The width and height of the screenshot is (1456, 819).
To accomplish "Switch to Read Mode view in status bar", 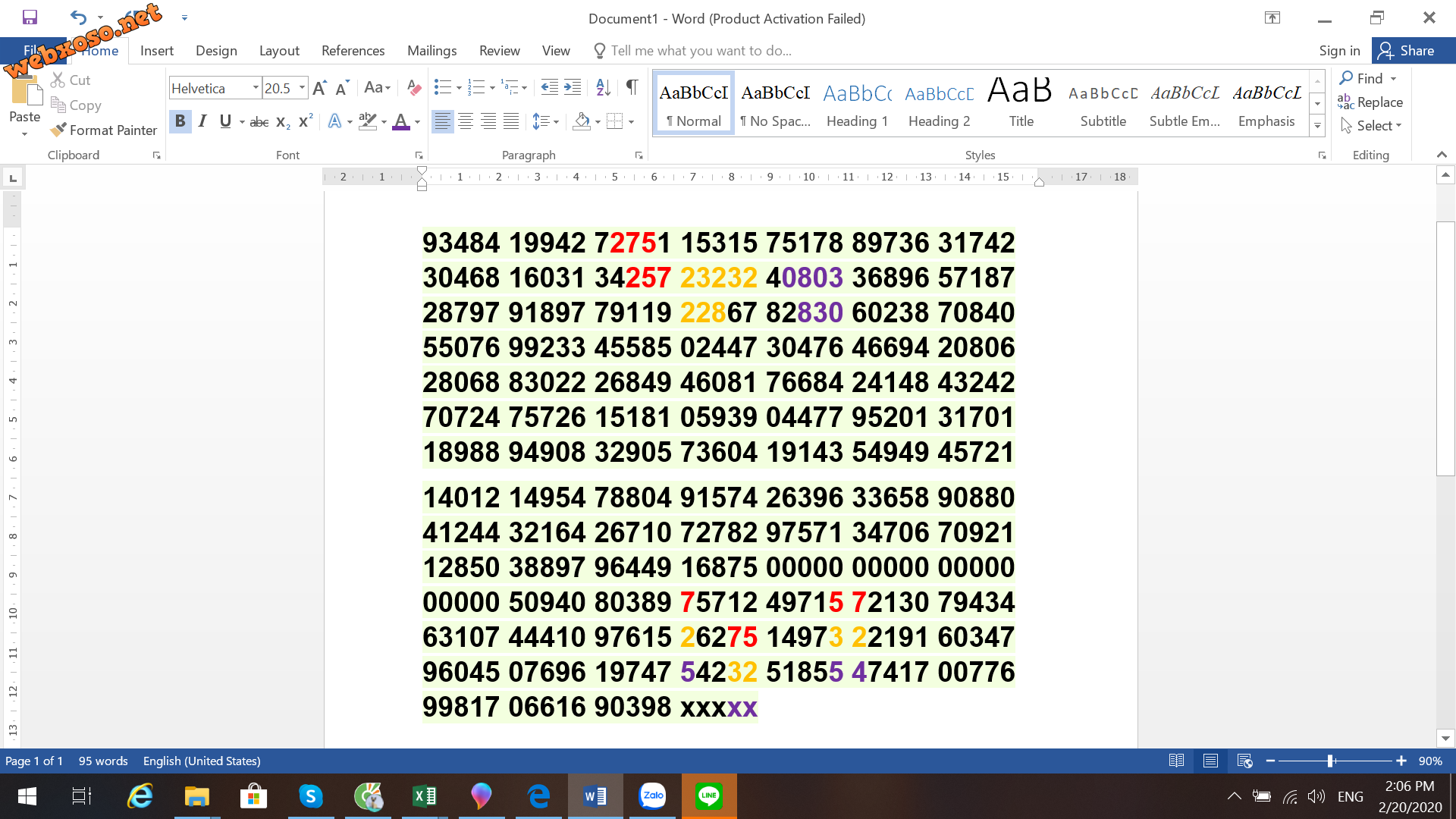I will click(x=1176, y=761).
